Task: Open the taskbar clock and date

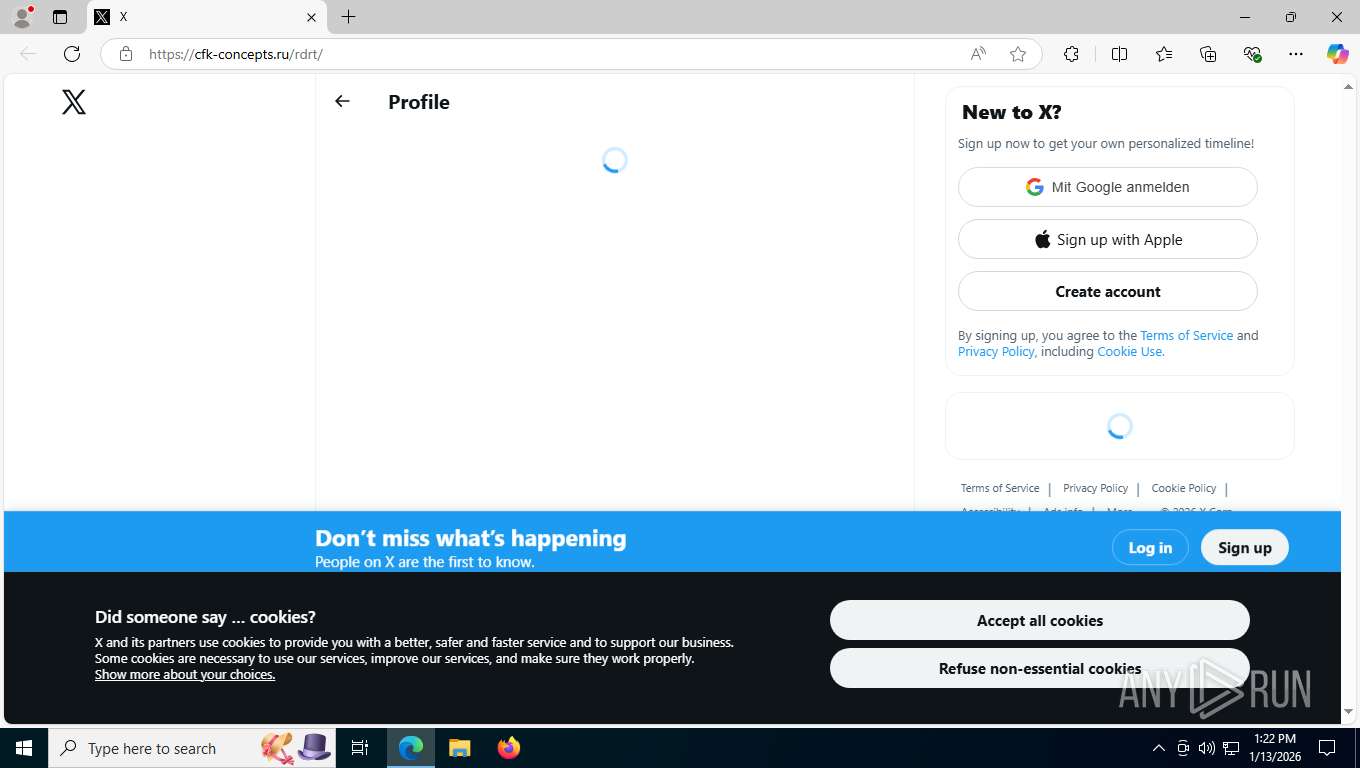Action: tap(1274, 748)
